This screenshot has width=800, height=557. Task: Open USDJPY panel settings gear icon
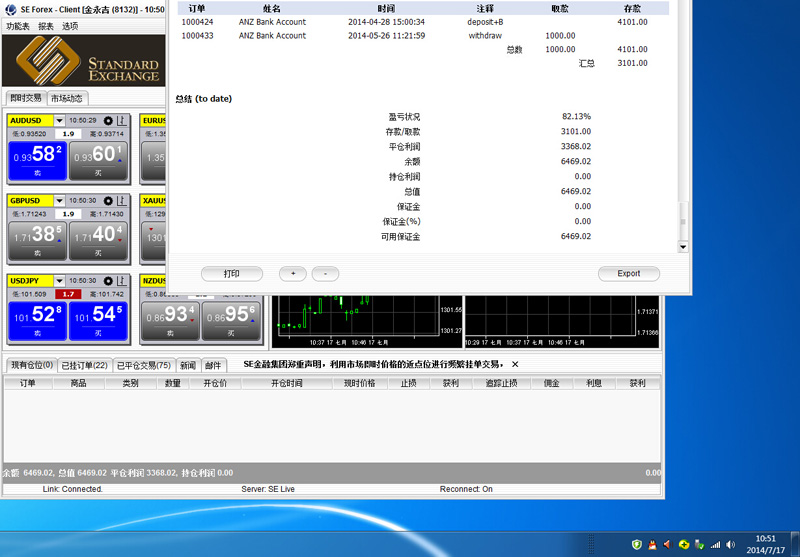[x=108, y=281]
